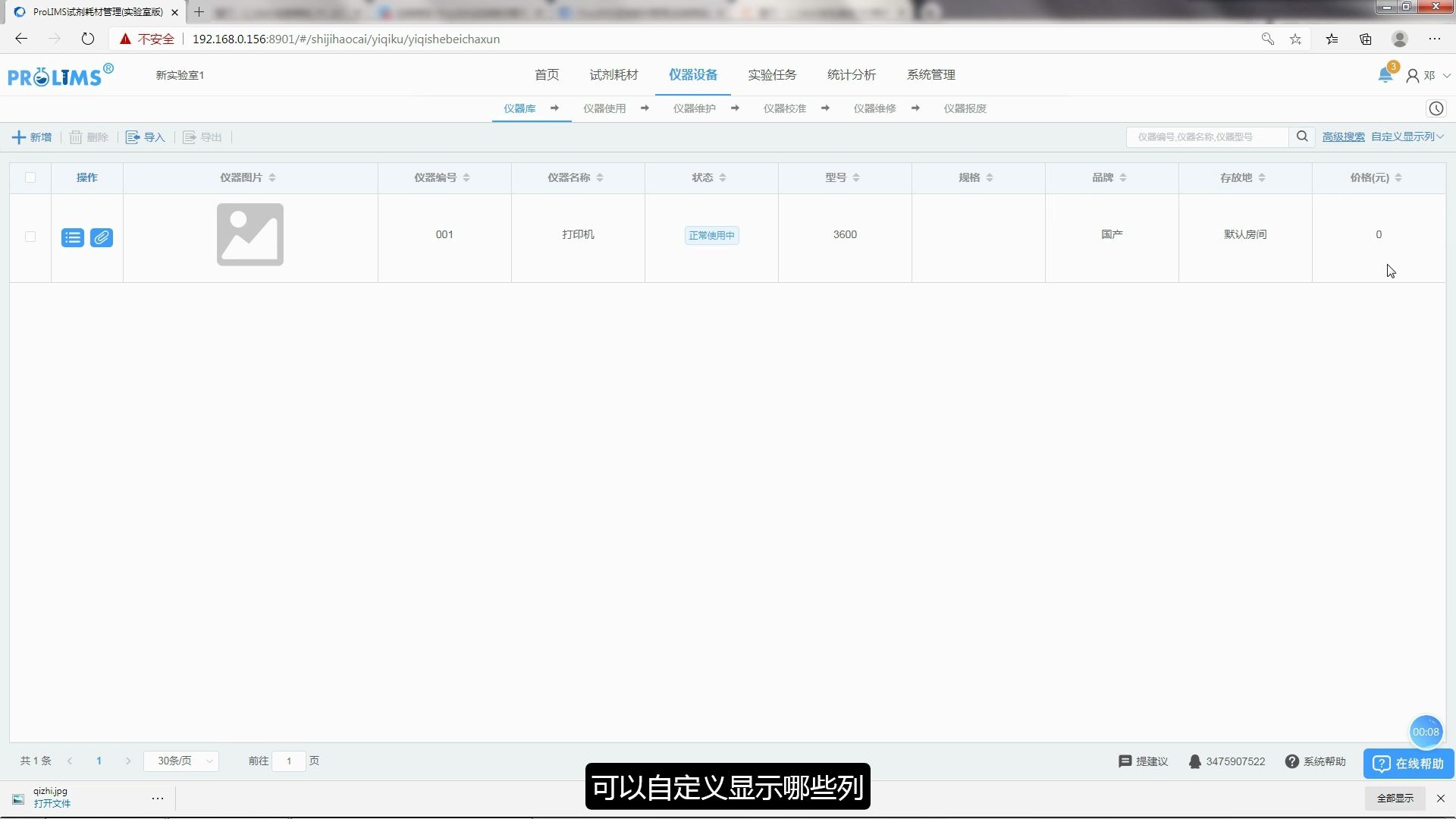Open 实验任务 menu
Screen dimensions: 1456x819
tap(772, 74)
